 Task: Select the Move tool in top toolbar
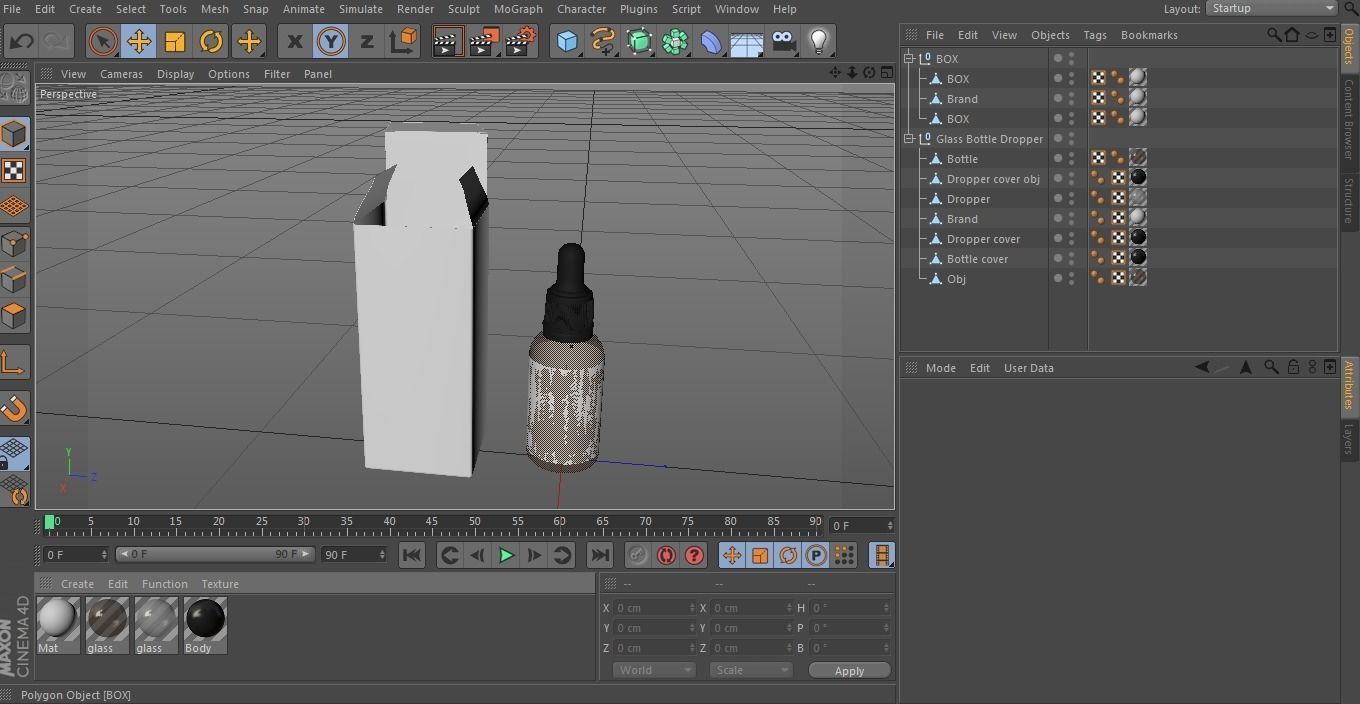[138, 42]
